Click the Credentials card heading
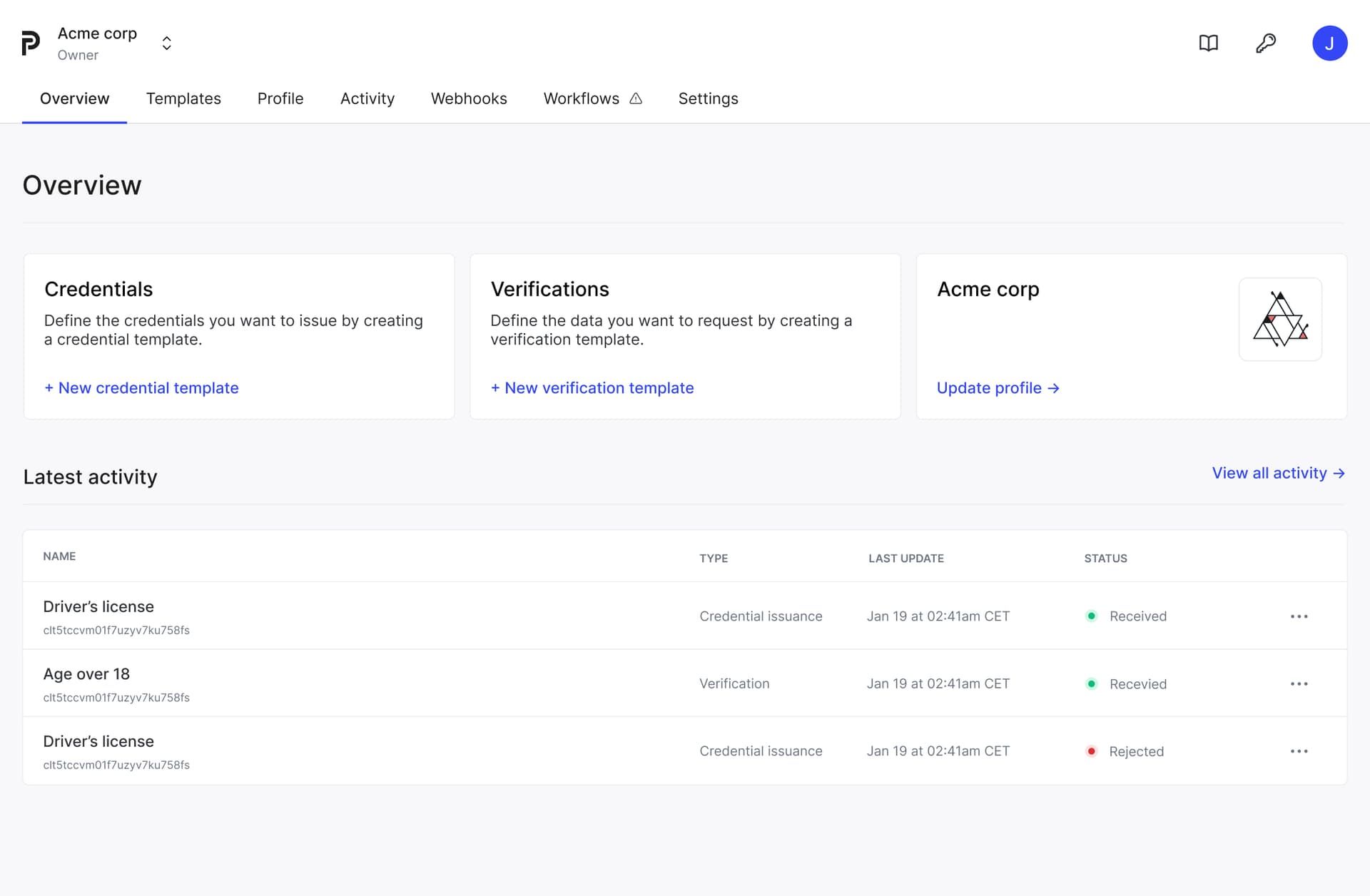The height and width of the screenshot is (896, 1370). click(x=98, y=289)
